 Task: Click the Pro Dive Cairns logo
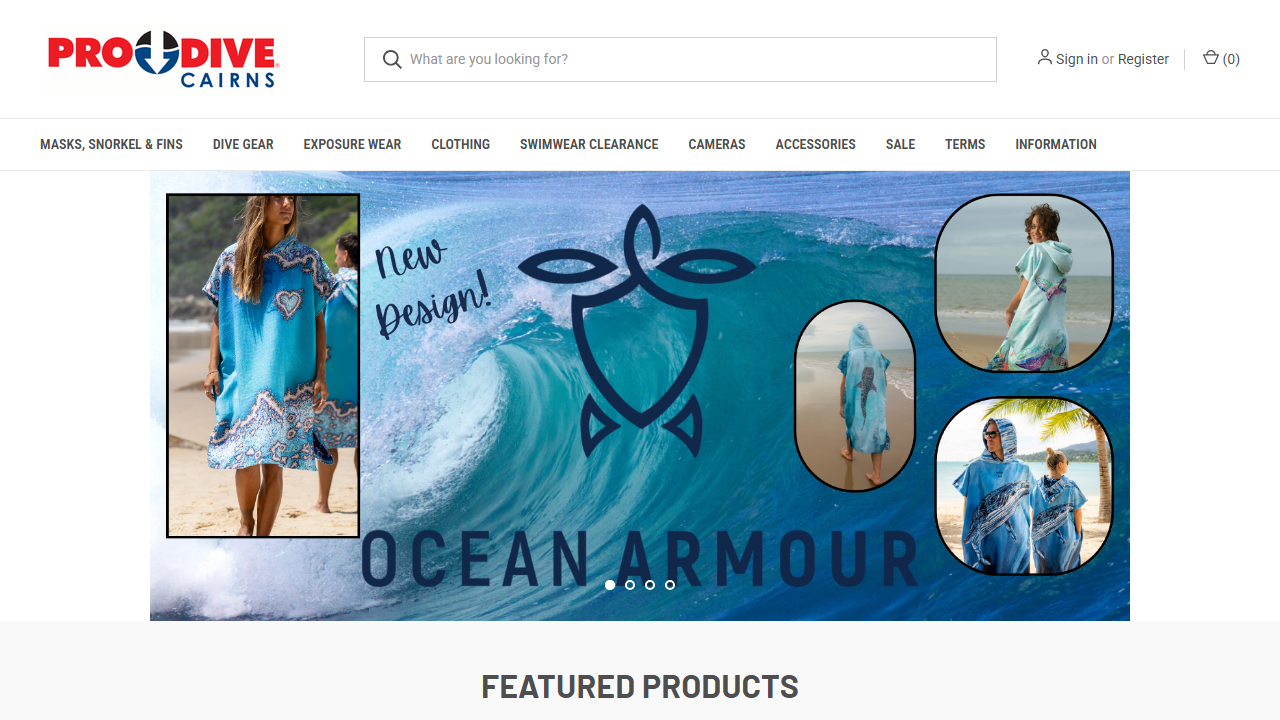pyautogui.click(x=163, y=59)
